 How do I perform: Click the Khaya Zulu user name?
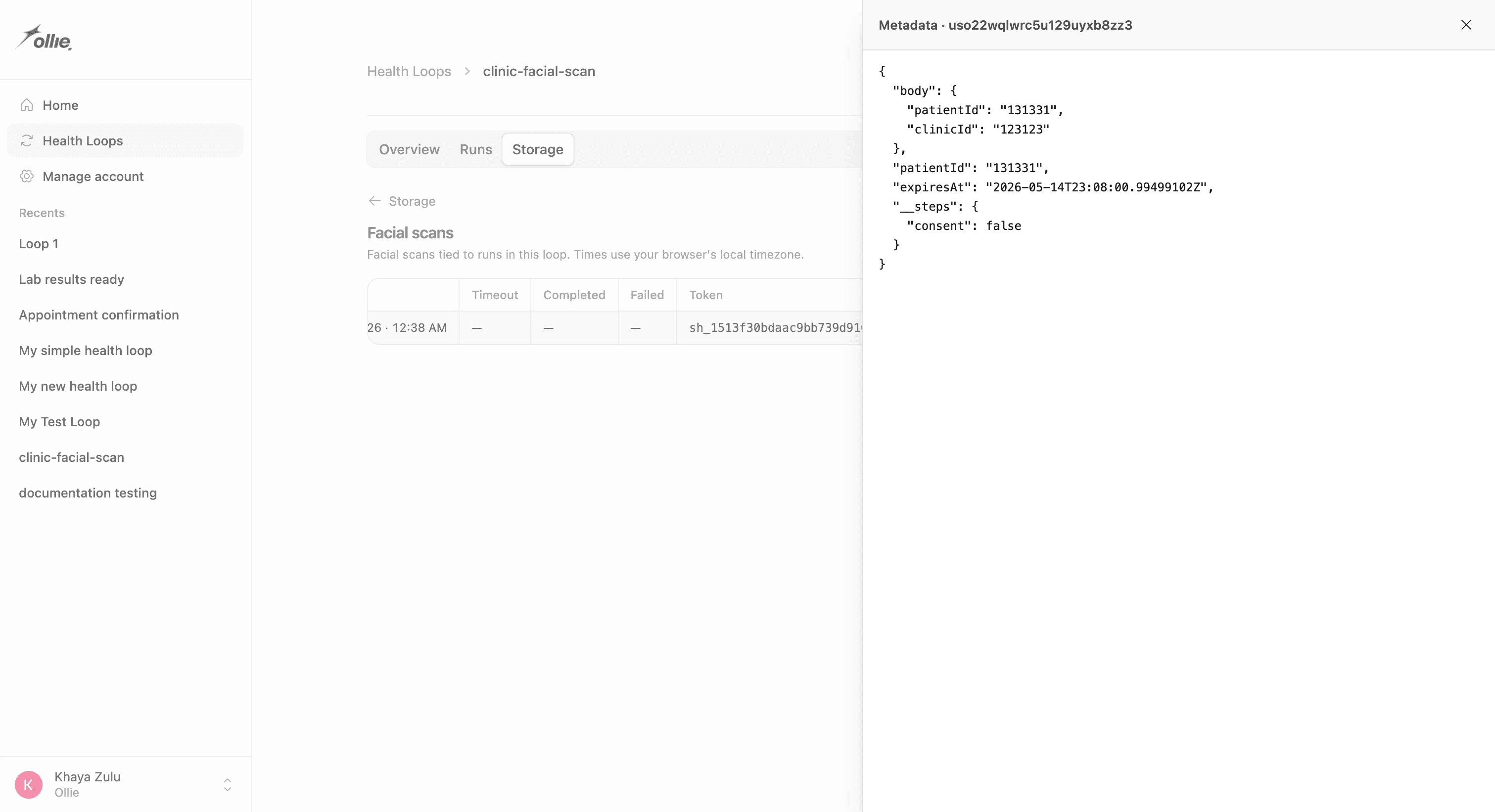[x=88, y=776]
